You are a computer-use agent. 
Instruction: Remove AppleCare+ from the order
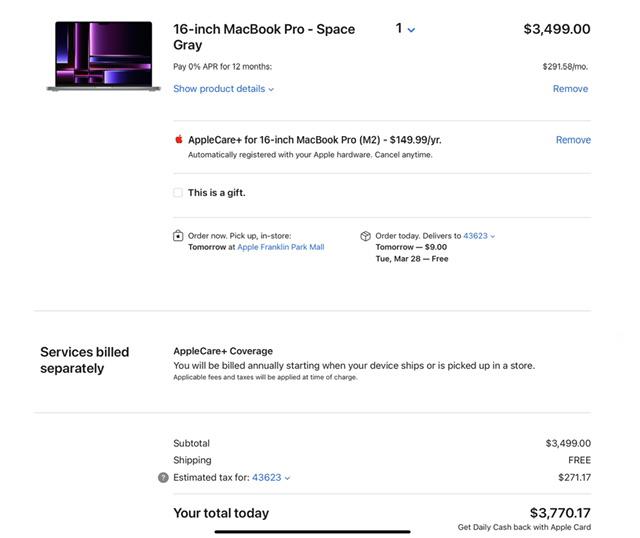coord(573,140)
